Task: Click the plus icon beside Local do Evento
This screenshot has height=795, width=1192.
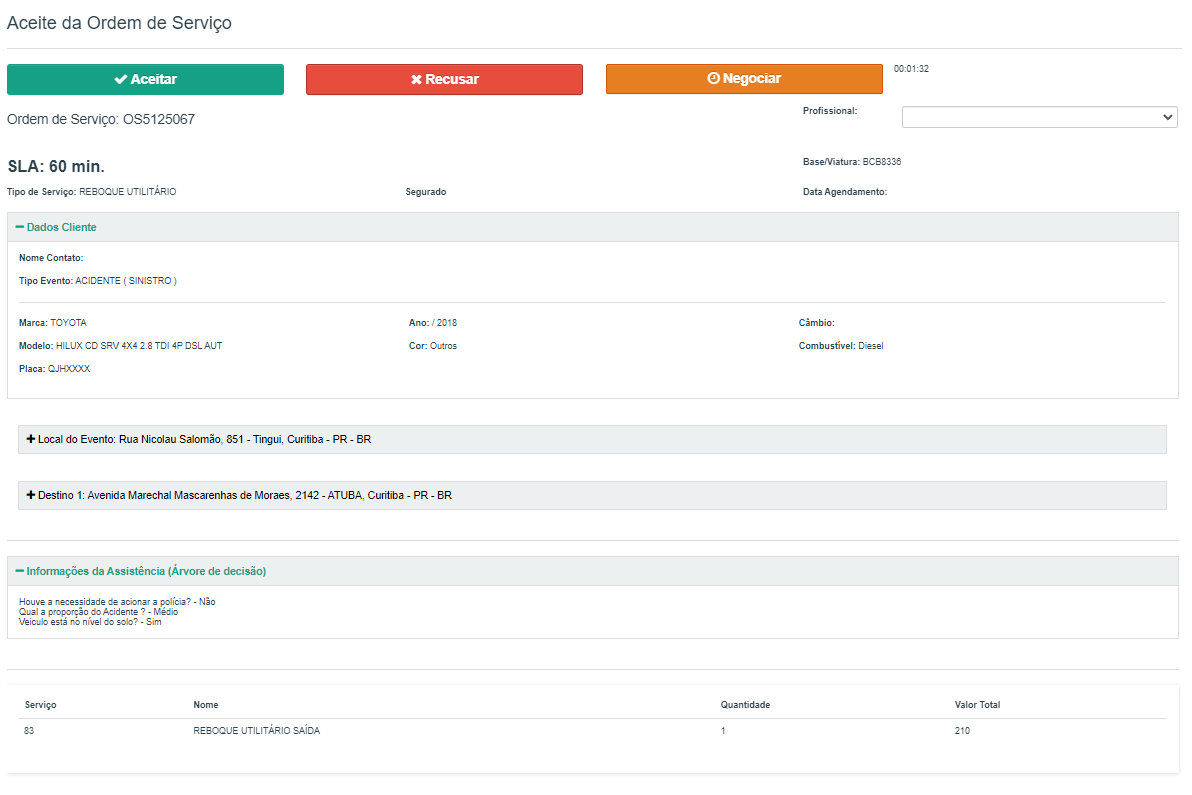Action: (31, 440)
